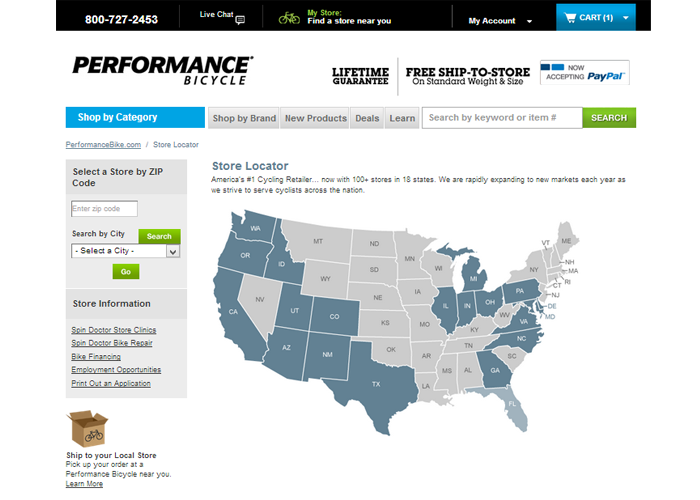This screenshot has width=700, height=500.
Task: Click the PayPal now accepting badge
Action: (584, 72)
